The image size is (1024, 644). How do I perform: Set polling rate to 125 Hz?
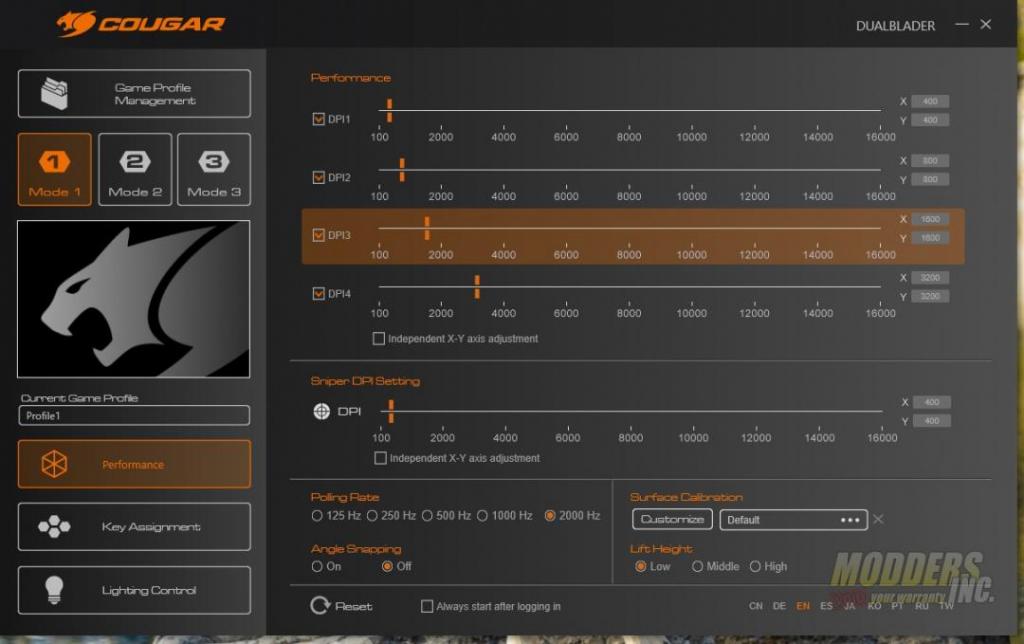point(317,515)
